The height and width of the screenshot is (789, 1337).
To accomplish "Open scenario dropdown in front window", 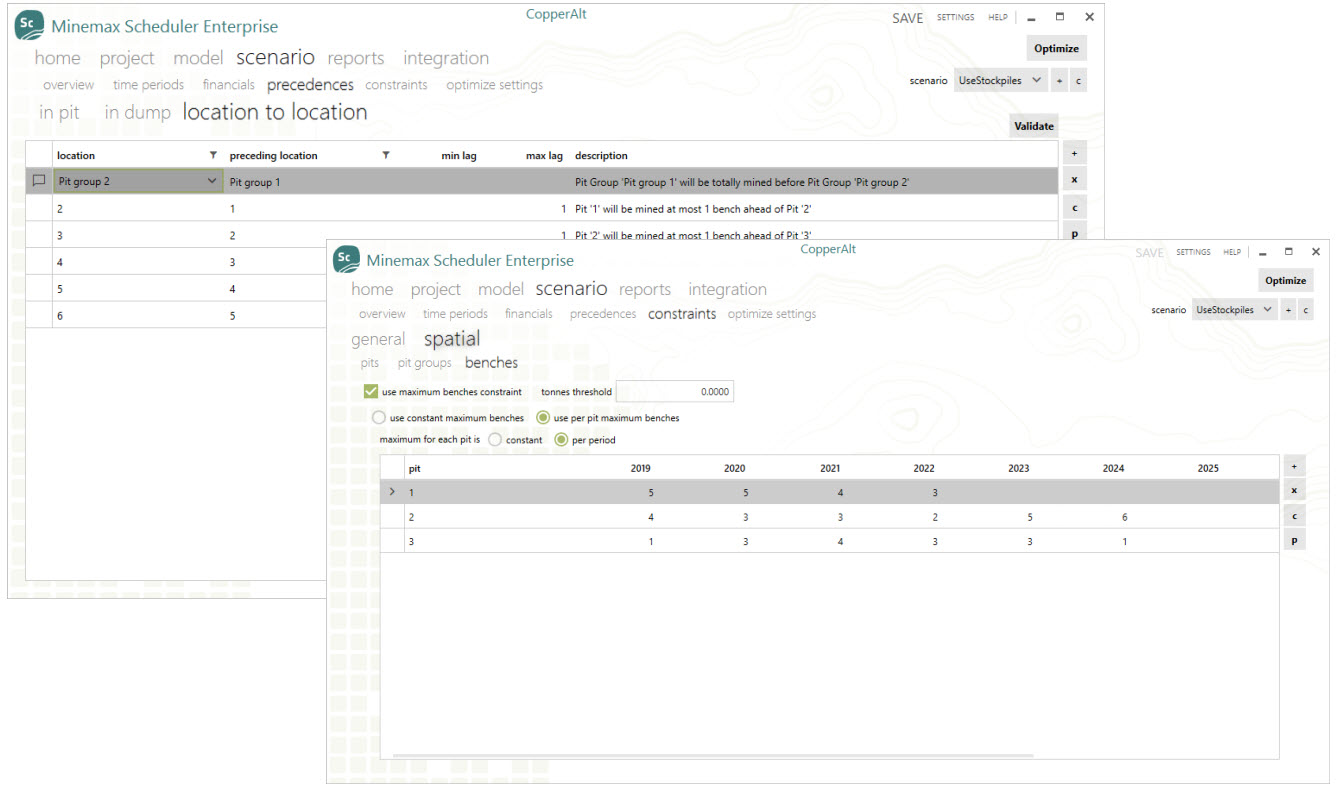I will tap(1236, 310).
